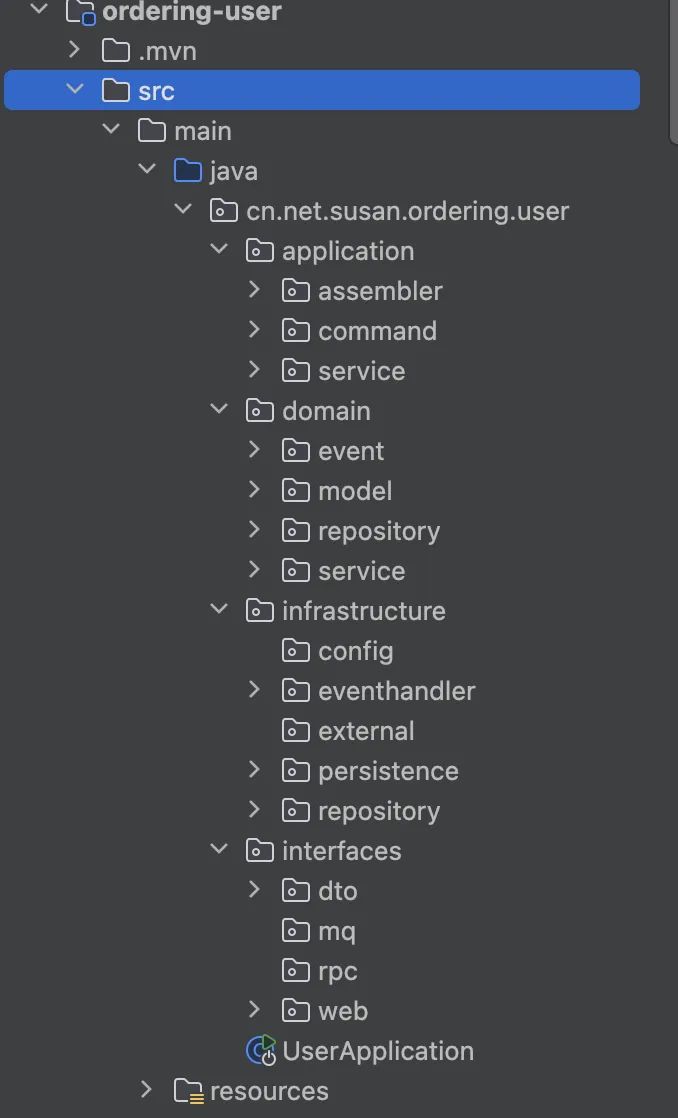Select the config package
This screenshot has height=1118, width=678.
click(x=355, y=651)
